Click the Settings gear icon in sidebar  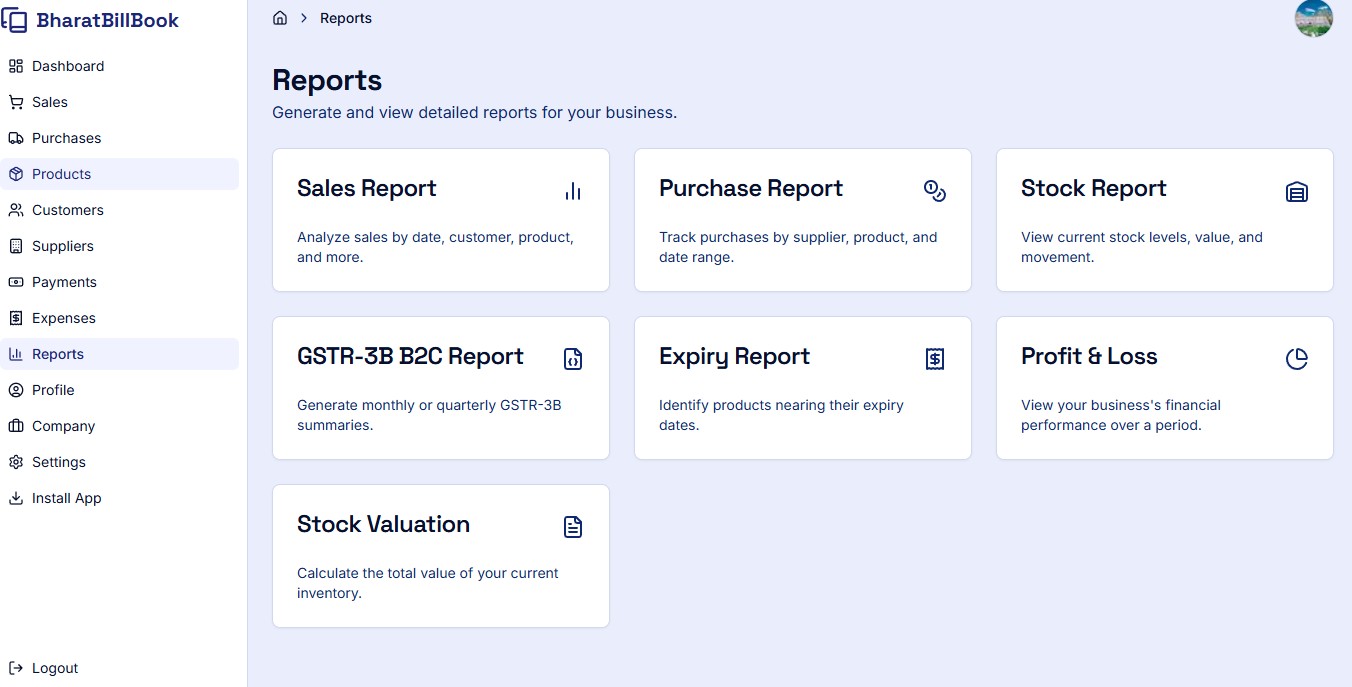tap(15, 462)
